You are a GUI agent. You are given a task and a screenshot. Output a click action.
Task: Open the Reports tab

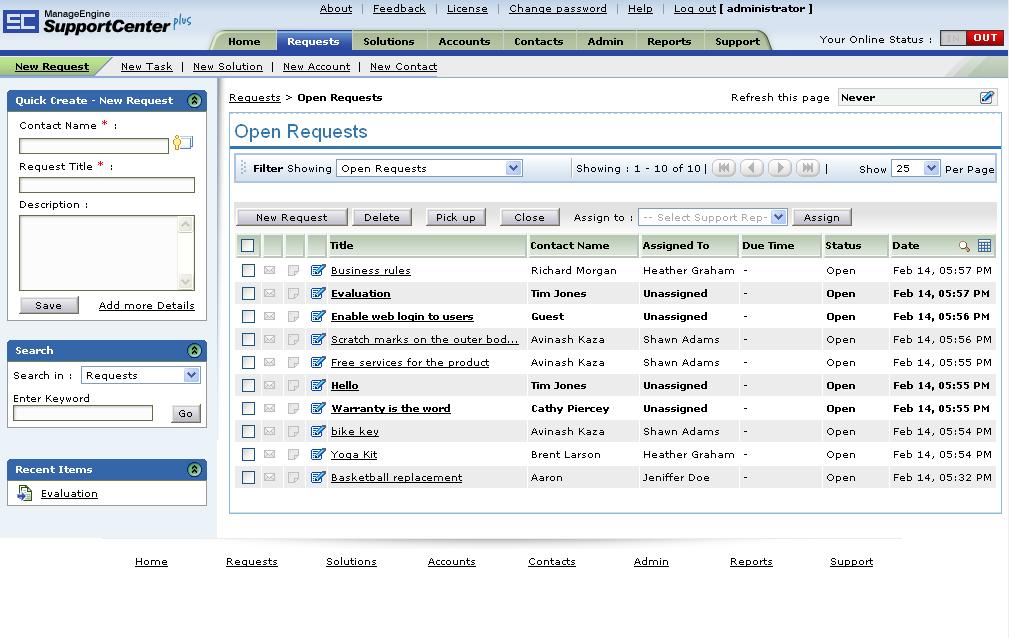point(669,41)
